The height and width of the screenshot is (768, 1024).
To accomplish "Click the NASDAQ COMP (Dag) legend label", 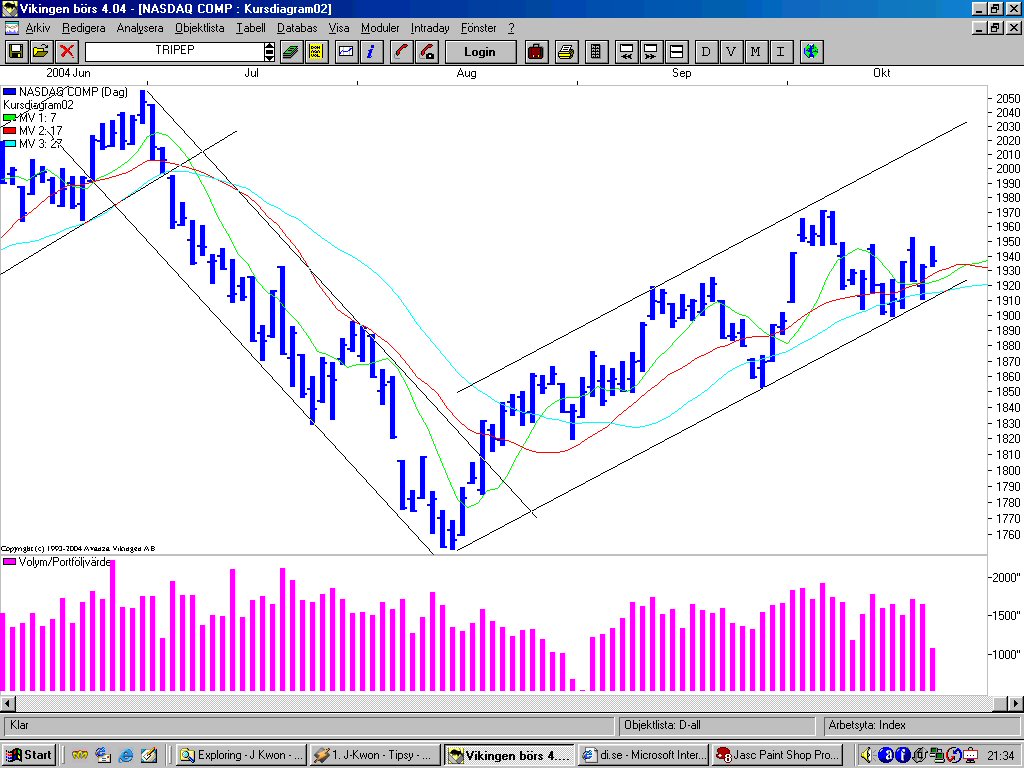I will (x=73, y=92).
